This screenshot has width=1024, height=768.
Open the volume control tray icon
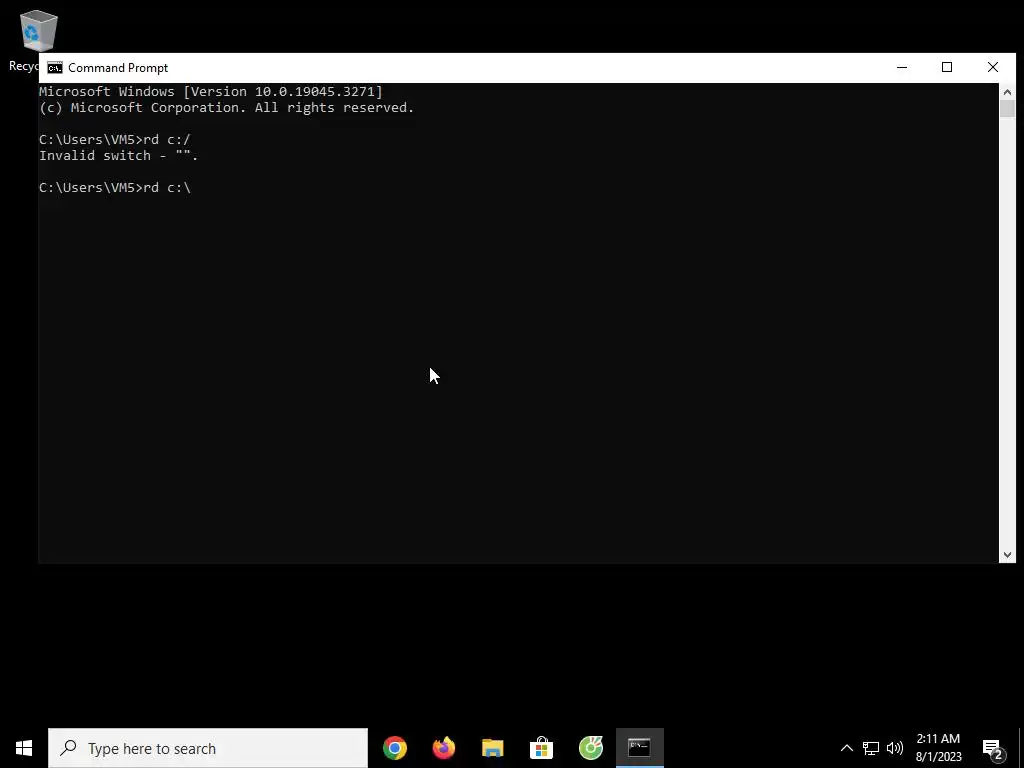[895, 748]
